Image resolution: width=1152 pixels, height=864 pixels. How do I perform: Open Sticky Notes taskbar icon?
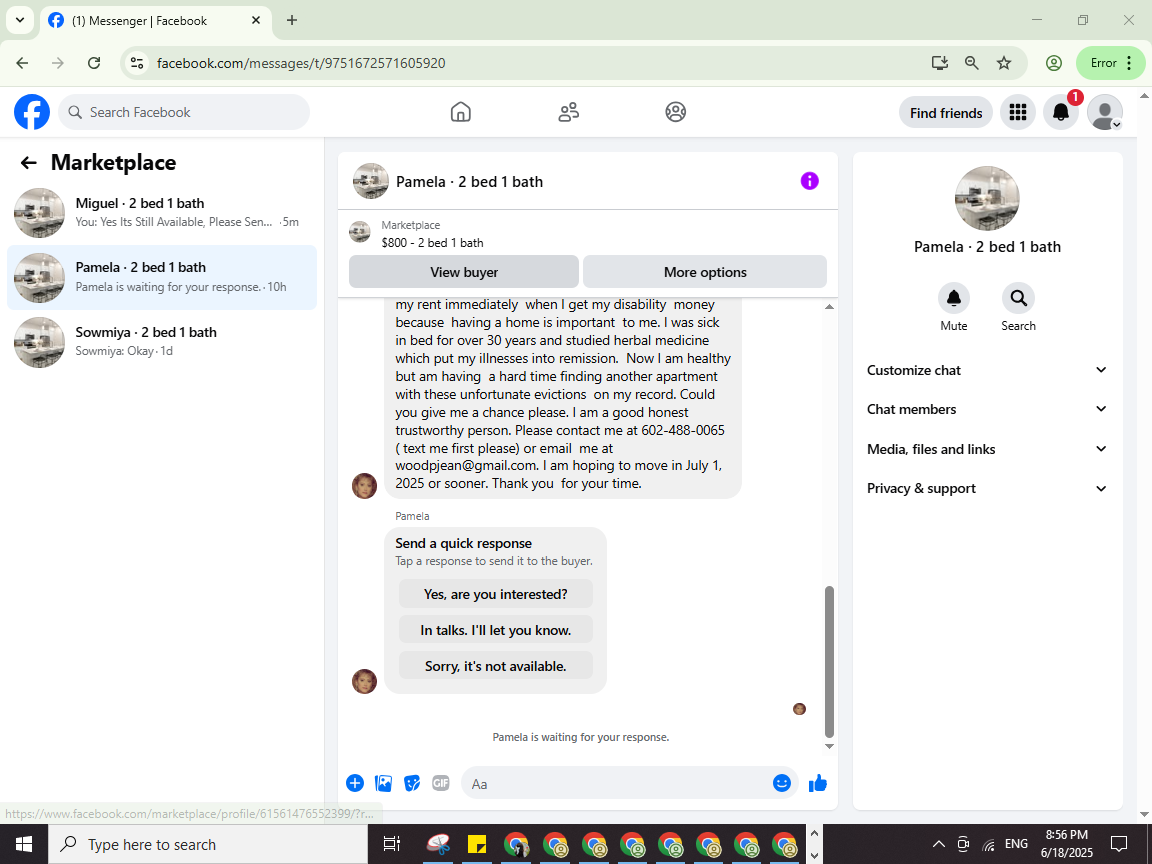pos(478,844)
